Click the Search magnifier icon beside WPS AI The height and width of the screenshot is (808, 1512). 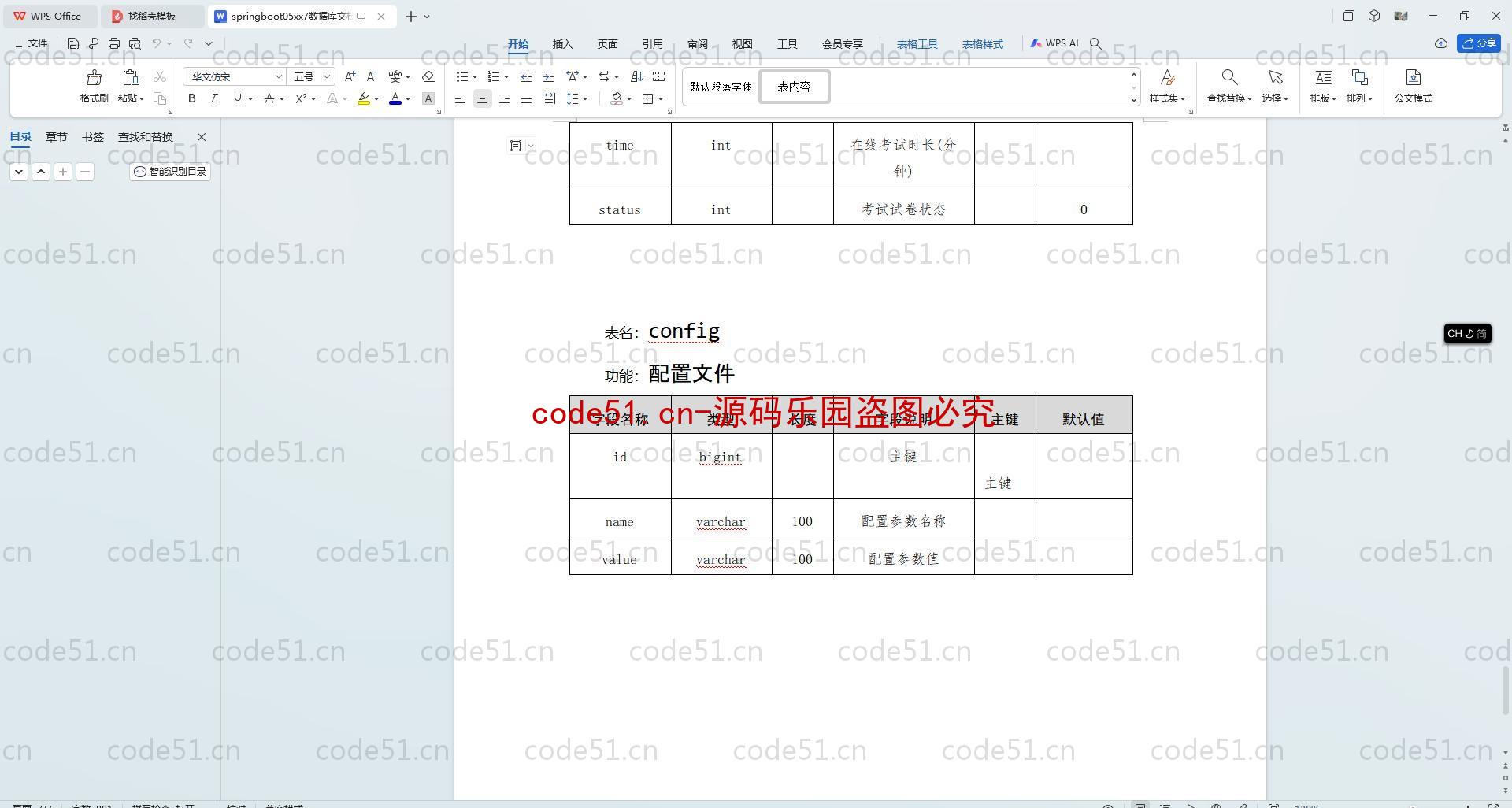click(x=1095, y=43)
